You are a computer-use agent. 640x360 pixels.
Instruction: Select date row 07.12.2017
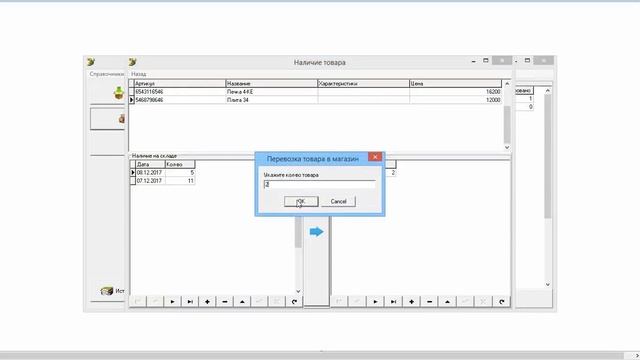(x=150, y=180)
